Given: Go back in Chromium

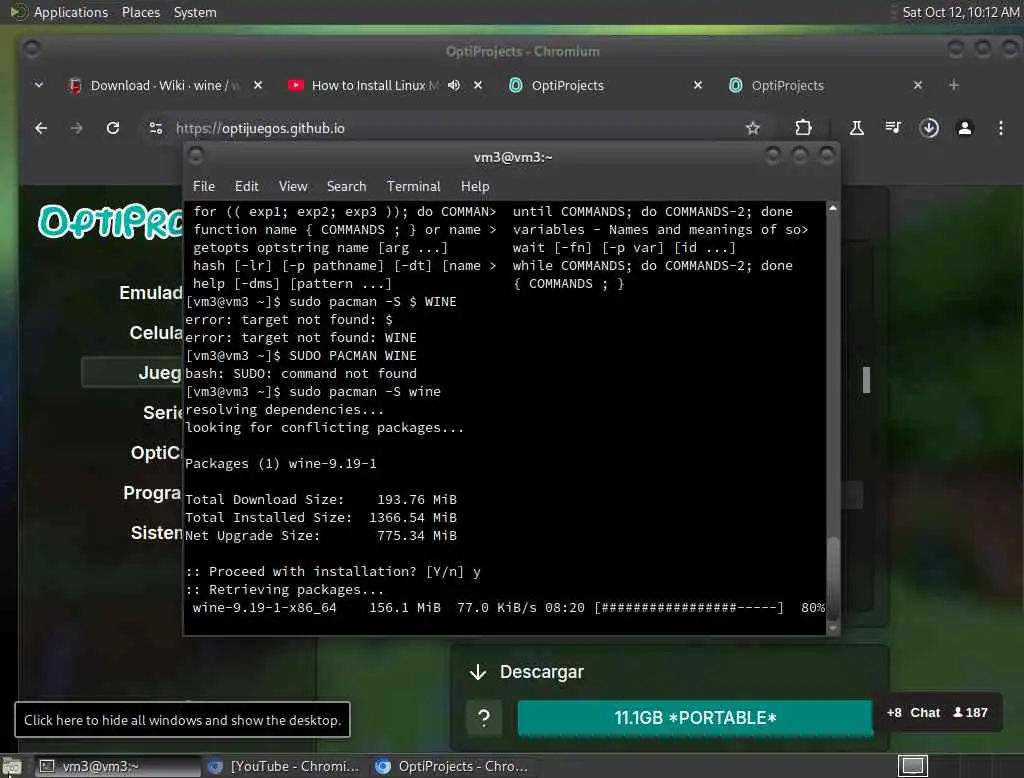Looking at the screenshot, I should point(40,128).
